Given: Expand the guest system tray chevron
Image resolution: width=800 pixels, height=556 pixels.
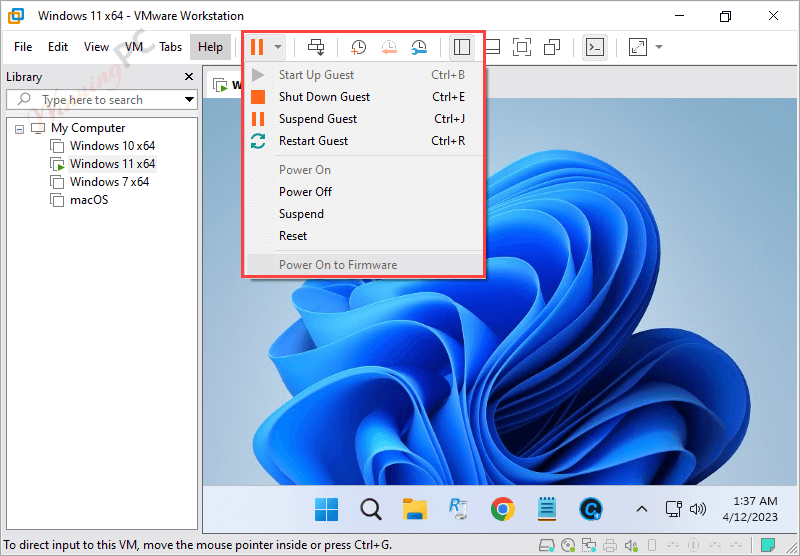Looking at the screenshot, I should (642, 509).
